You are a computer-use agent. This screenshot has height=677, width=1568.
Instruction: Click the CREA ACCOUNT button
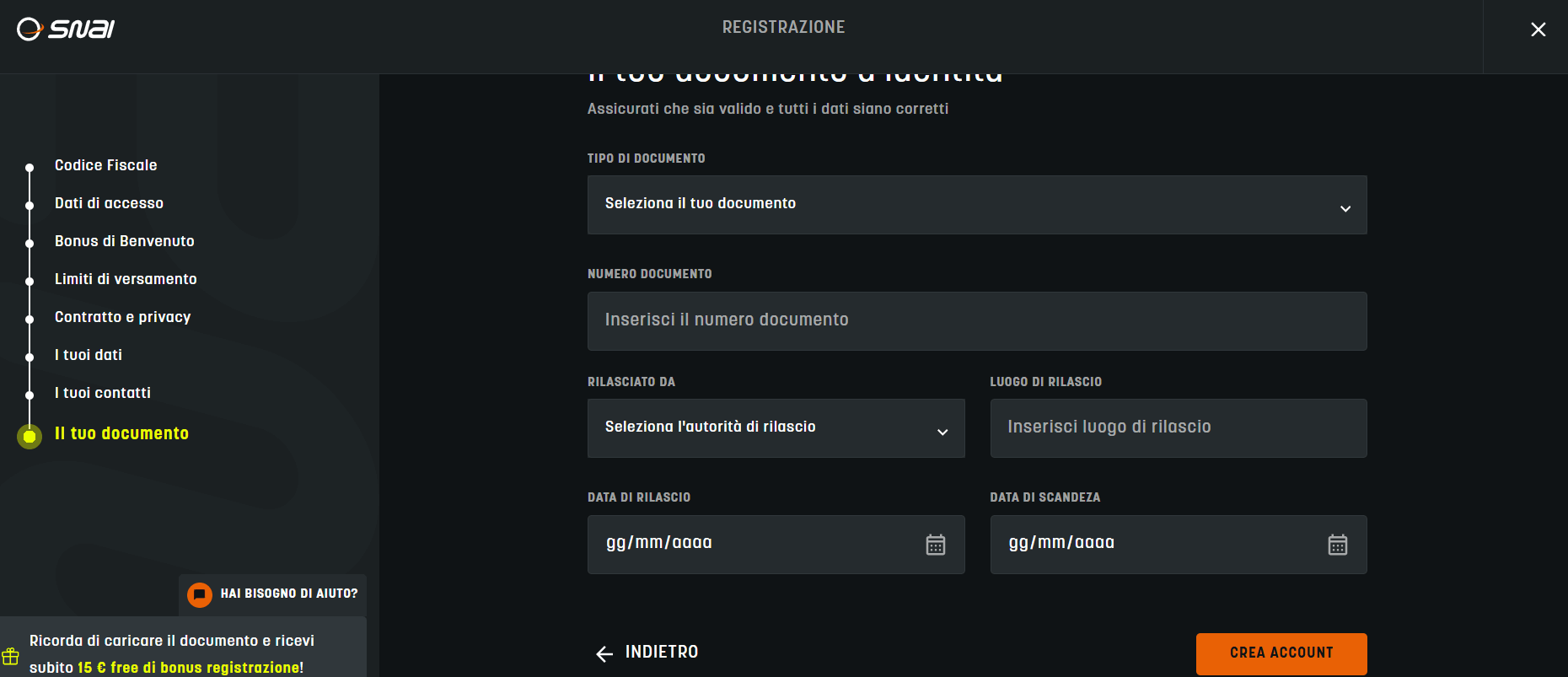[x=1281, y=653]
